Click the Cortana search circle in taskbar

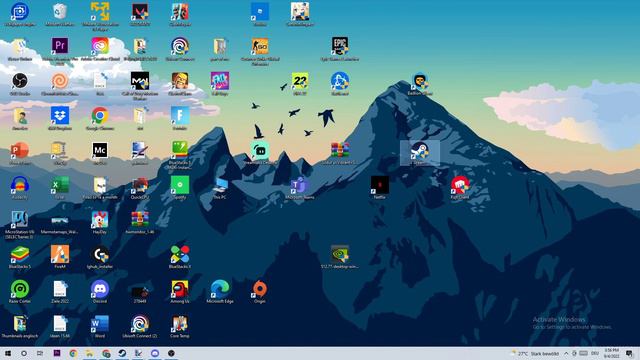(x=24, y=353)
